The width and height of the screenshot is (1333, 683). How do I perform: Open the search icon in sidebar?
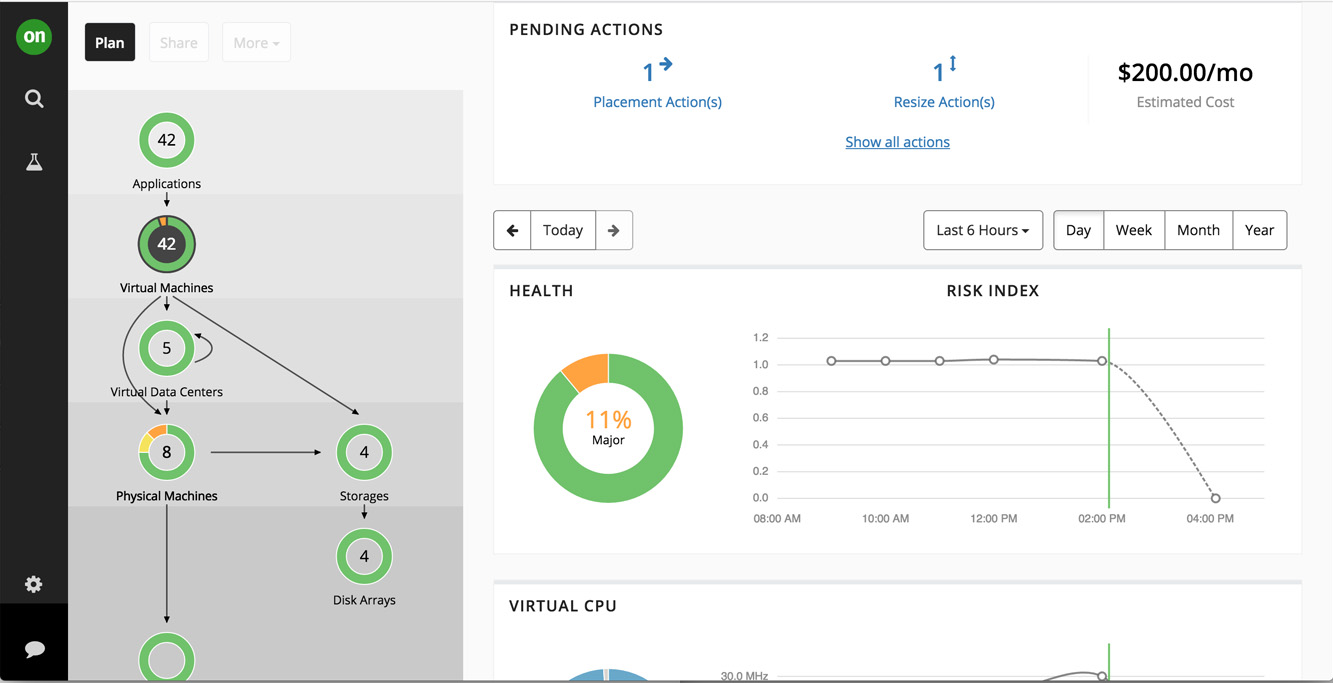click(34, 98)
